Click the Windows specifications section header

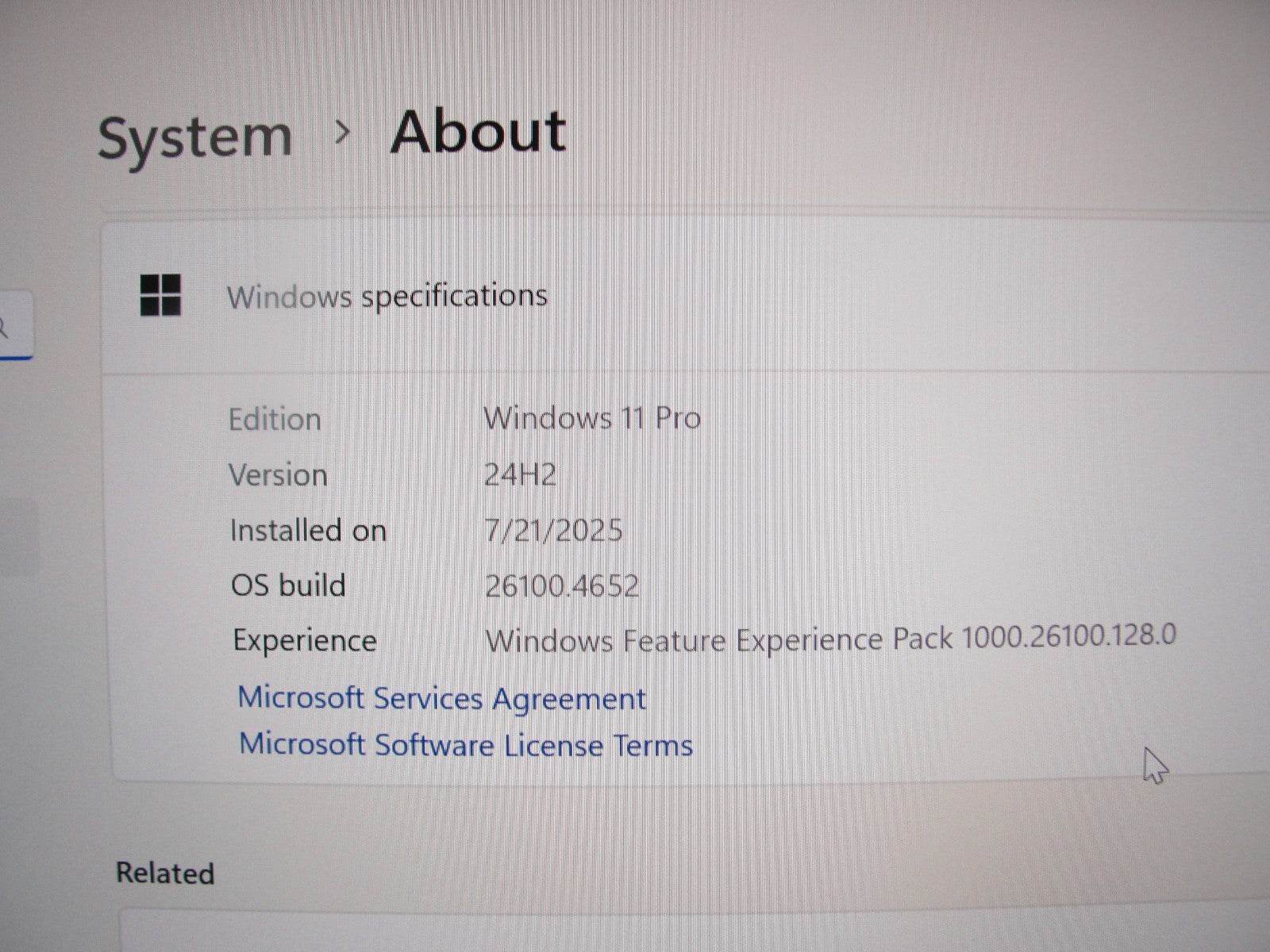(x=387, y=296)
